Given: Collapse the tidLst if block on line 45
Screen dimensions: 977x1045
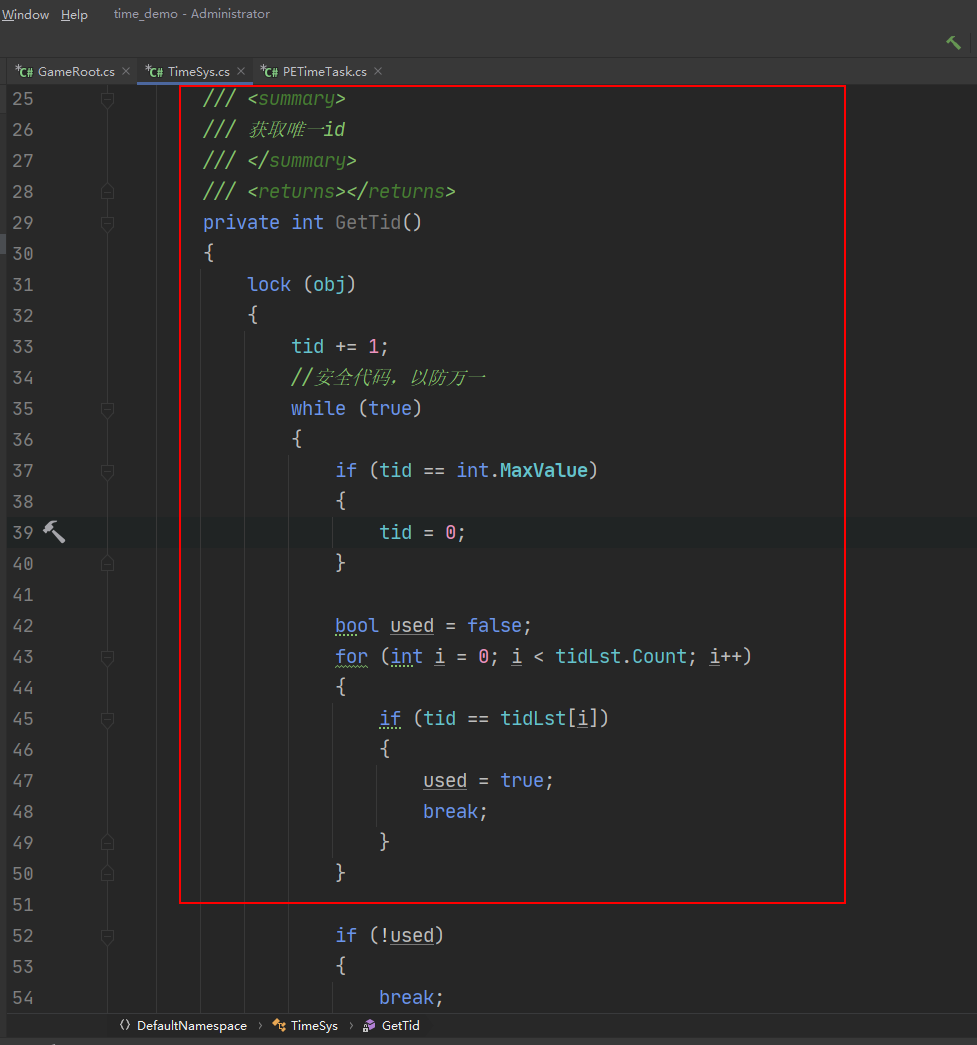Looking at the screenshot, I should (107, 719).
